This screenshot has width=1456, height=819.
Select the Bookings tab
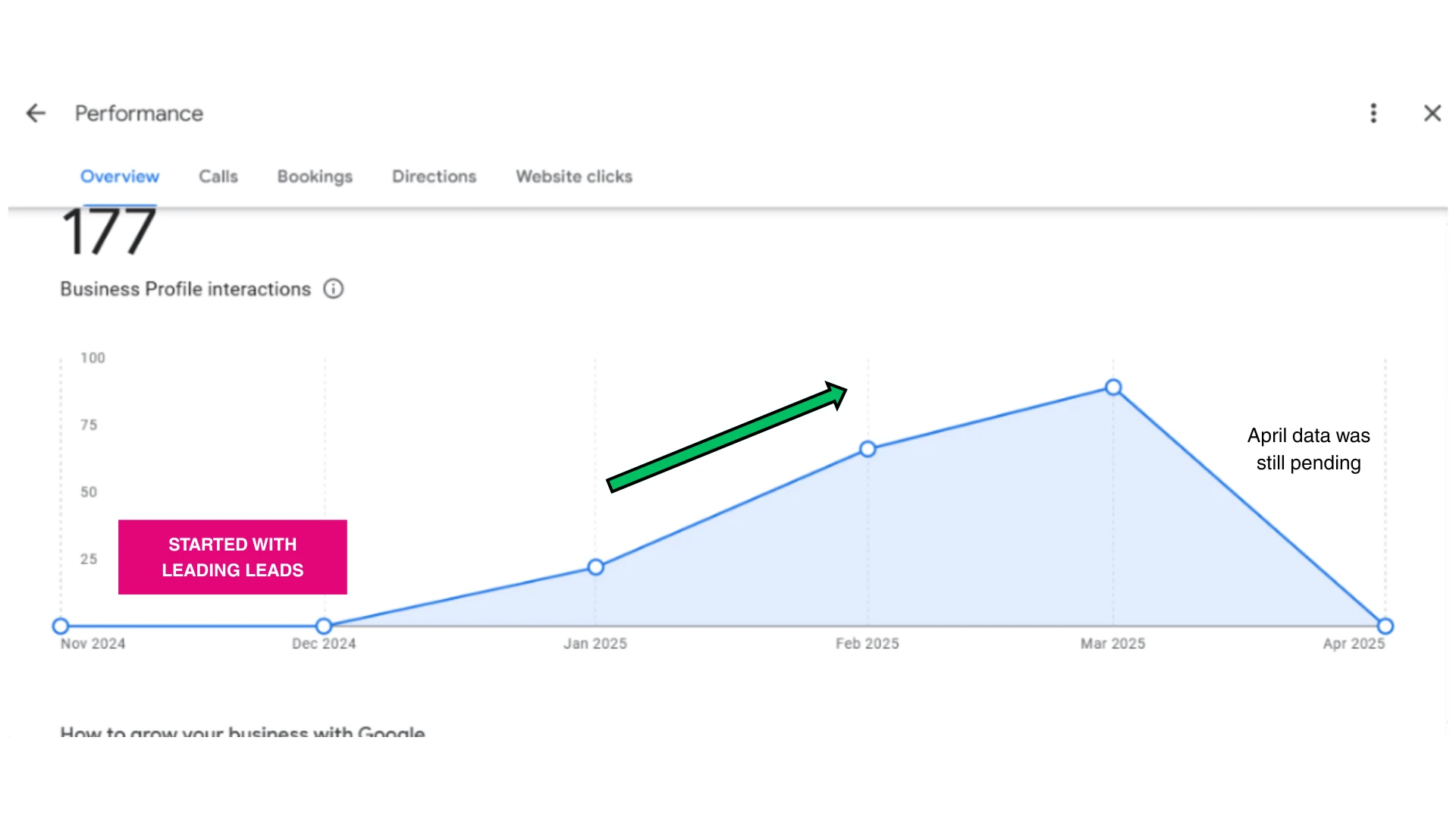pos(315,177)
